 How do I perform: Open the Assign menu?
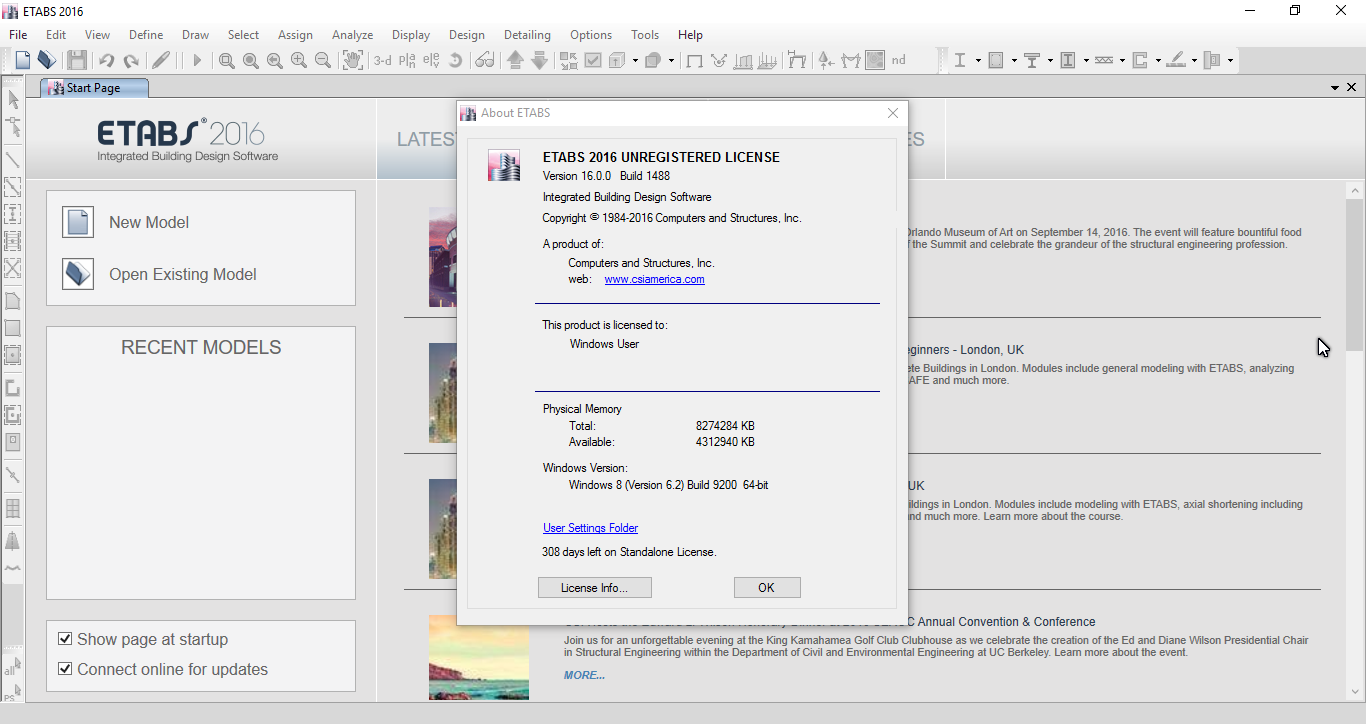[x=295, y=35]
